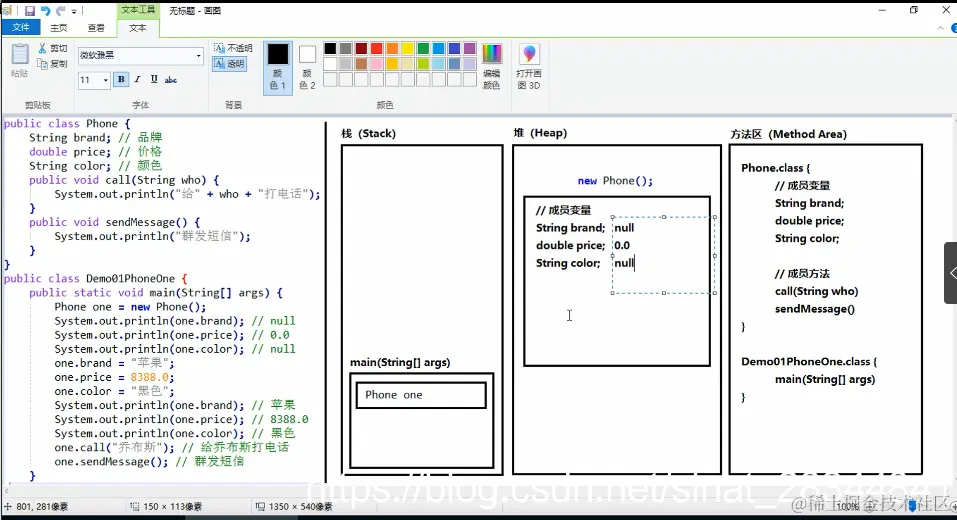This screenshot has height=520, width=957.
Task: Pick the yellow palette swatch
Action: click(408, 48)
